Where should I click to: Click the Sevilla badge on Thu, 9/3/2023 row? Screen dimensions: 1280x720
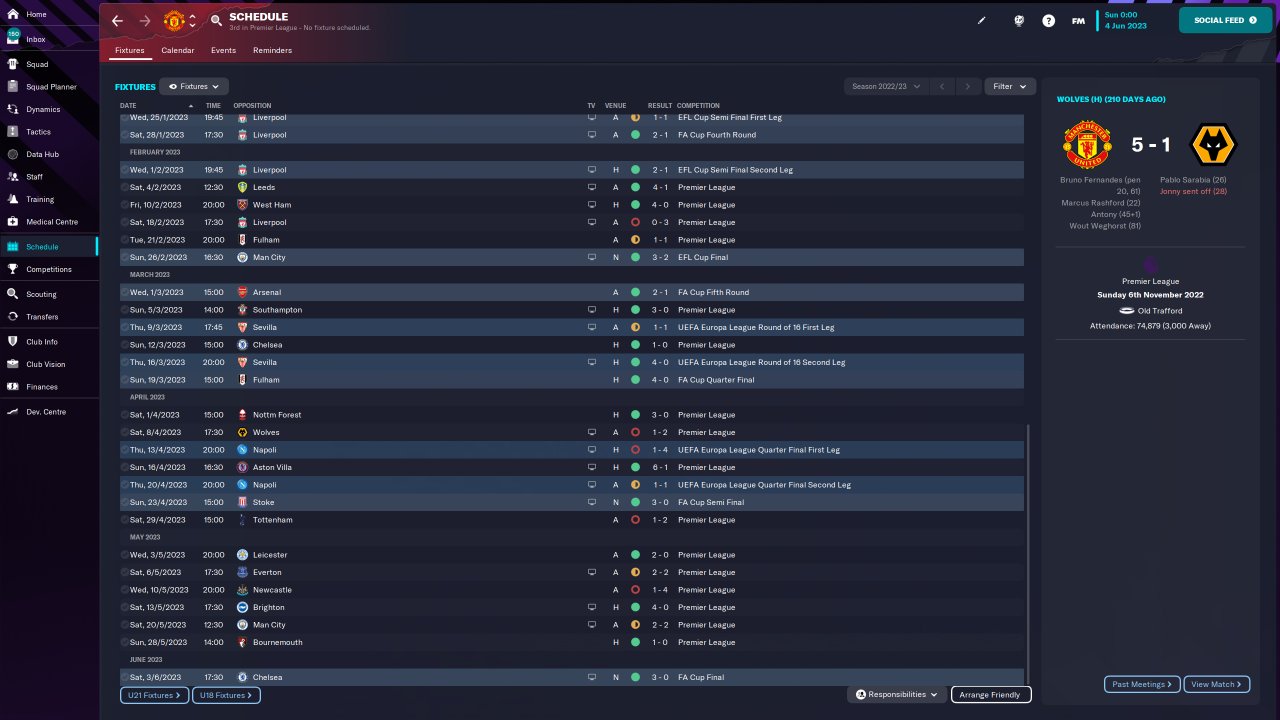click(x=242, y=327)
